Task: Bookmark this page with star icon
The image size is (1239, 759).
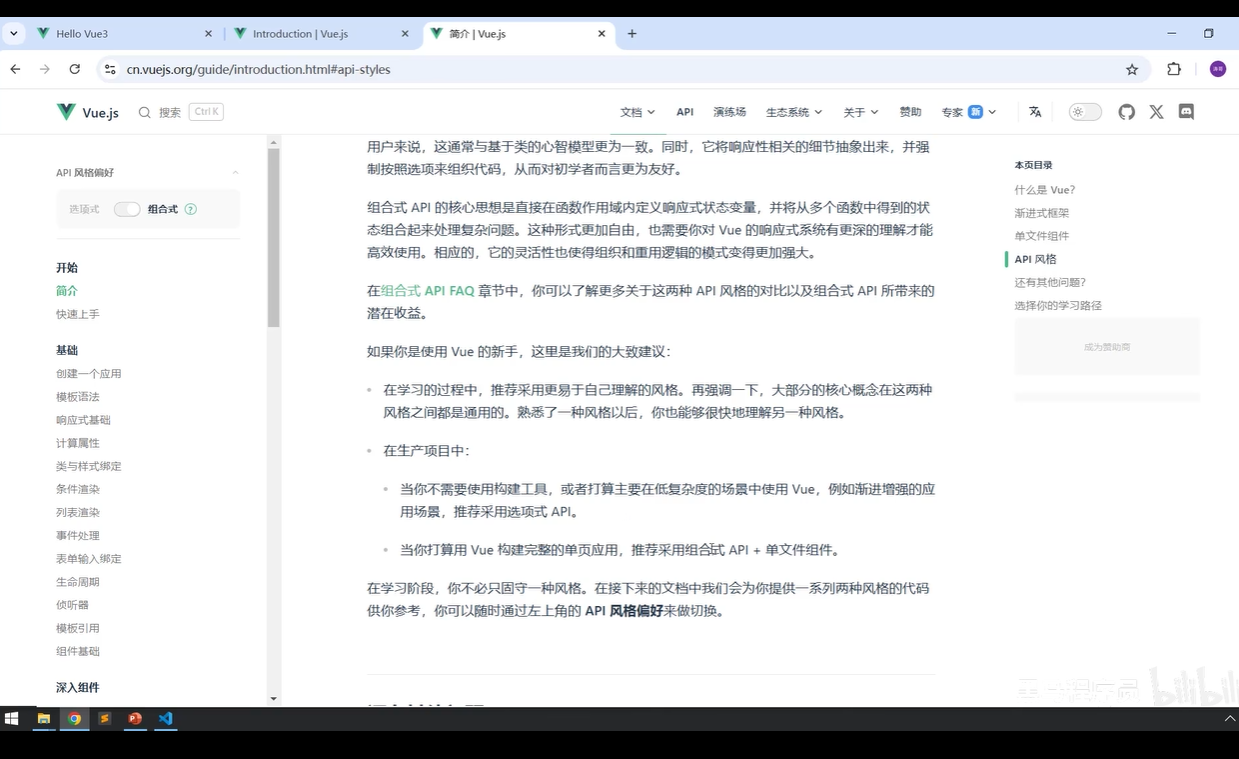Action: [x=1132, y=69]
